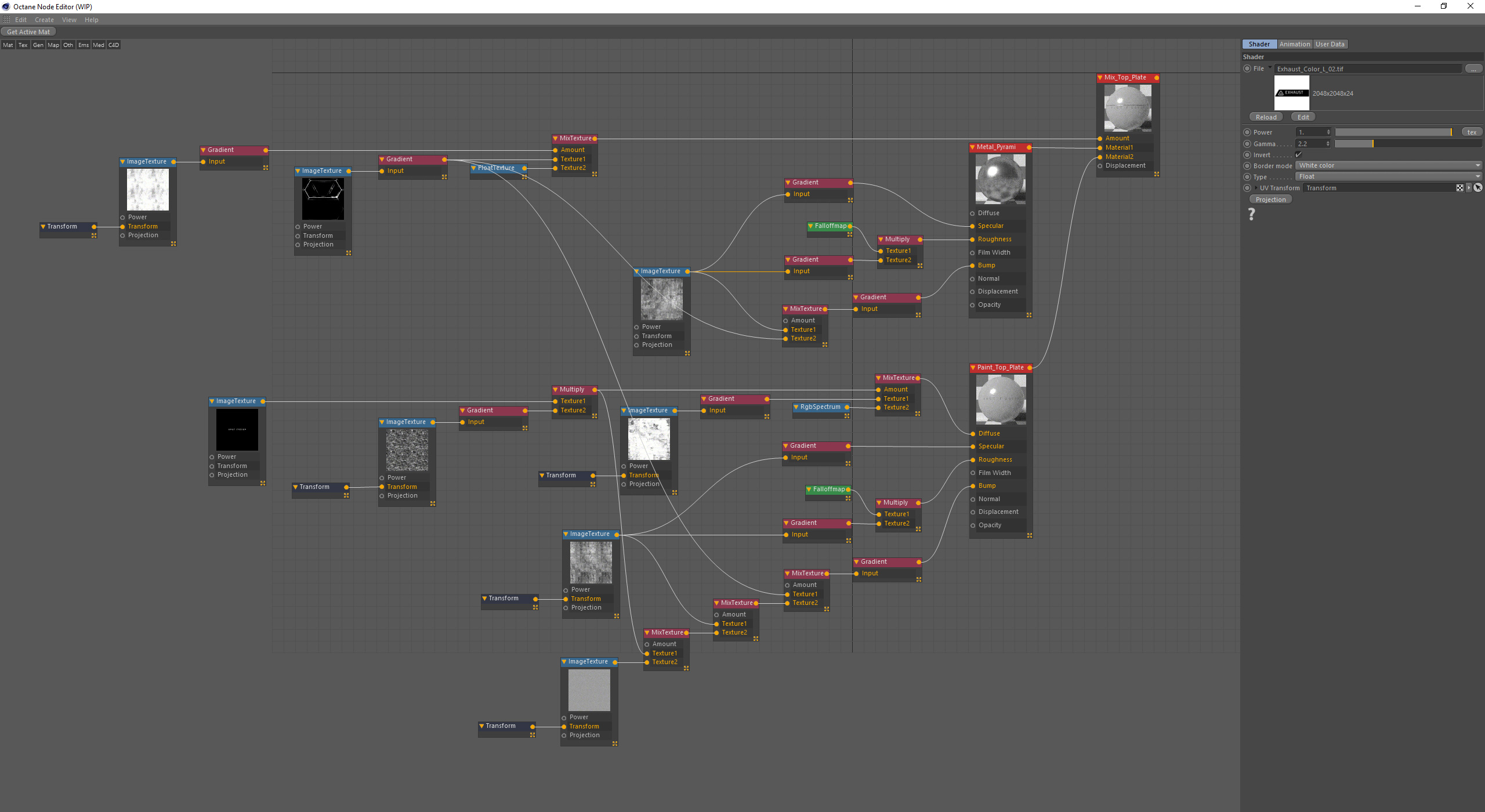Click the Reload button
Screen dimensions: 1485x812
coord(1266,117)
